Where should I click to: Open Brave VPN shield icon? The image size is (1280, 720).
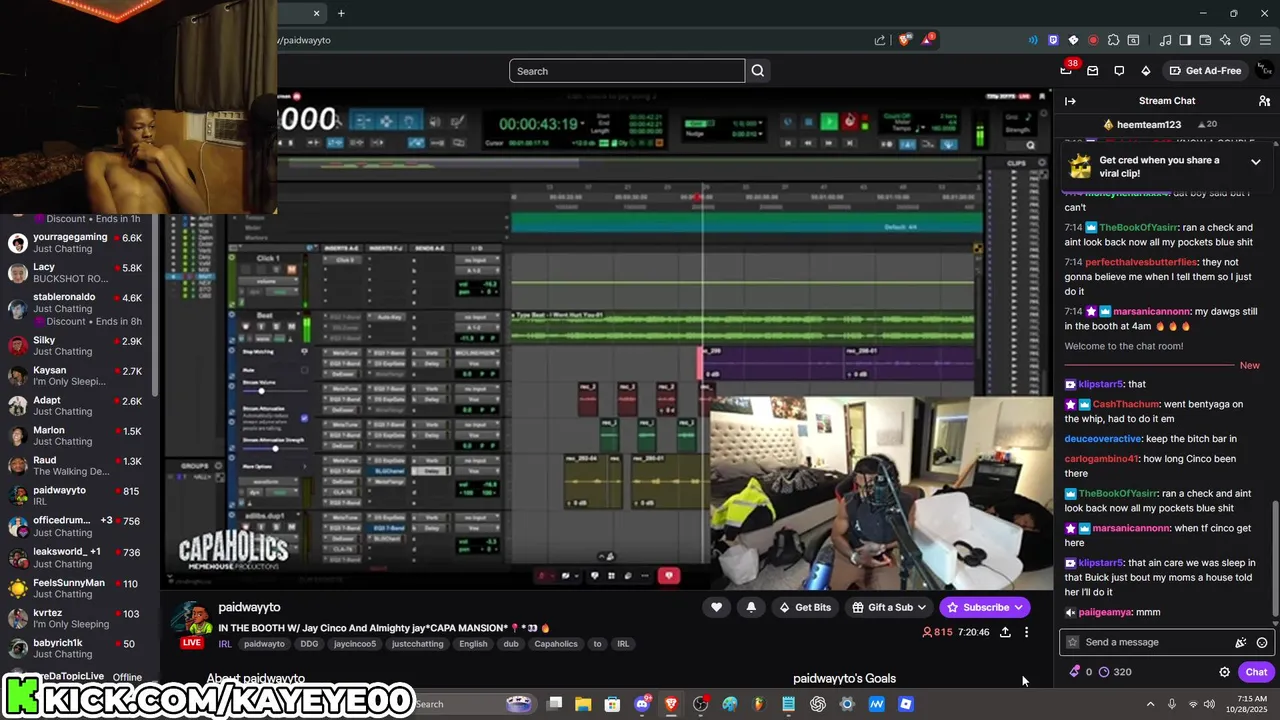[x=1245, y=40]
